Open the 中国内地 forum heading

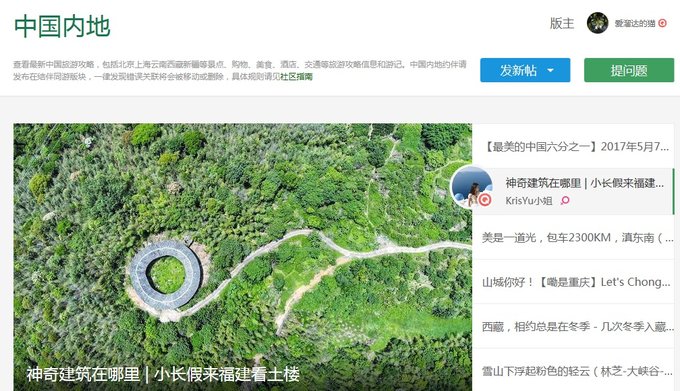click(62, 26)
